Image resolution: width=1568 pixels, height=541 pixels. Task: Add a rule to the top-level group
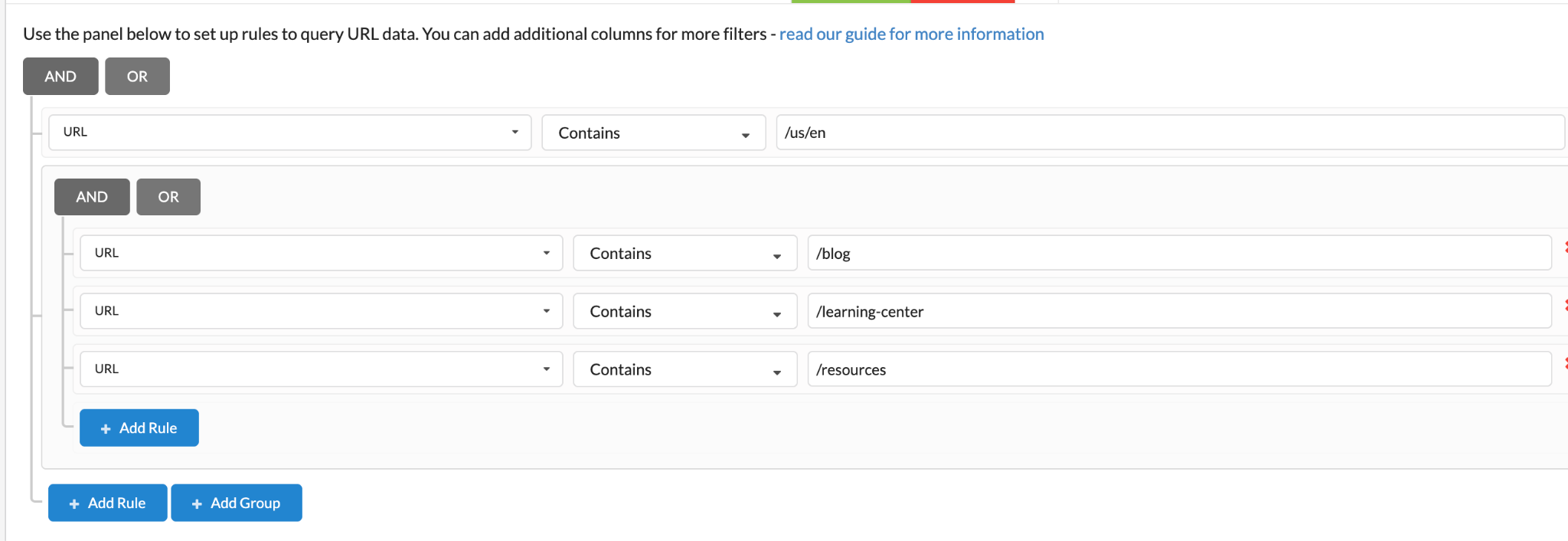click(108, 503)
